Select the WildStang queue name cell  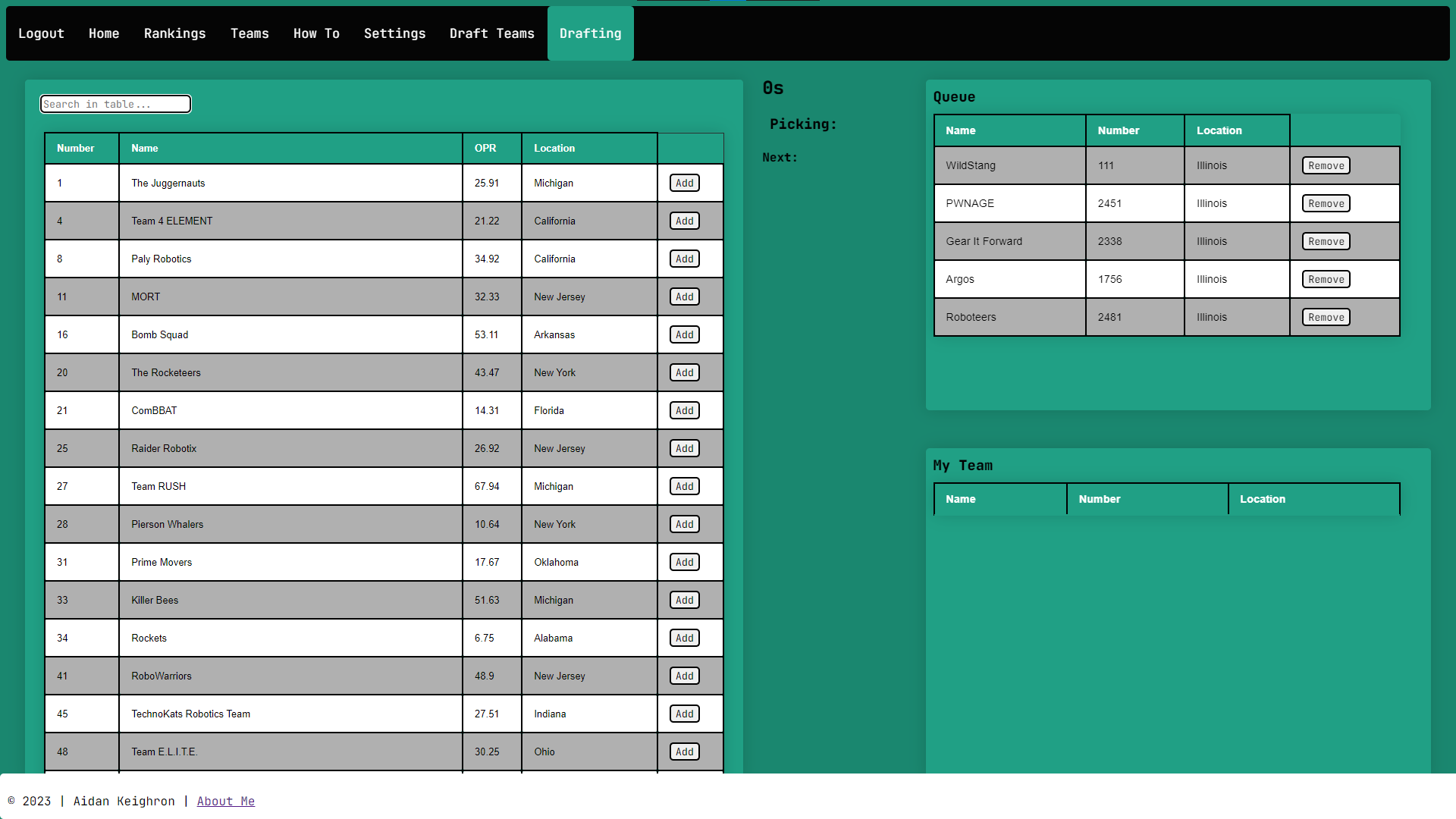point(1009,165)
